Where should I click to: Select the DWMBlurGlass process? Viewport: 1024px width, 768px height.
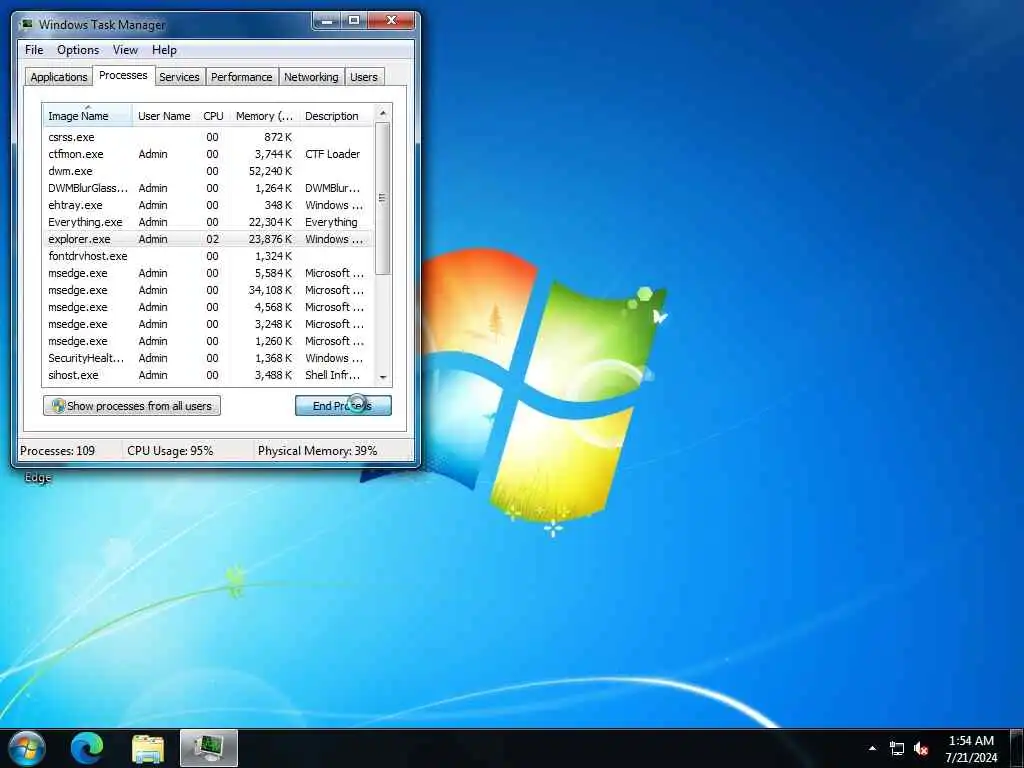tap(209, 188)
